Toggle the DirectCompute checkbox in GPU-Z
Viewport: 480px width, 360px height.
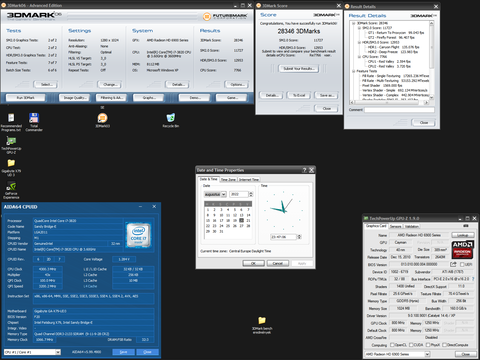coord(444,345)
